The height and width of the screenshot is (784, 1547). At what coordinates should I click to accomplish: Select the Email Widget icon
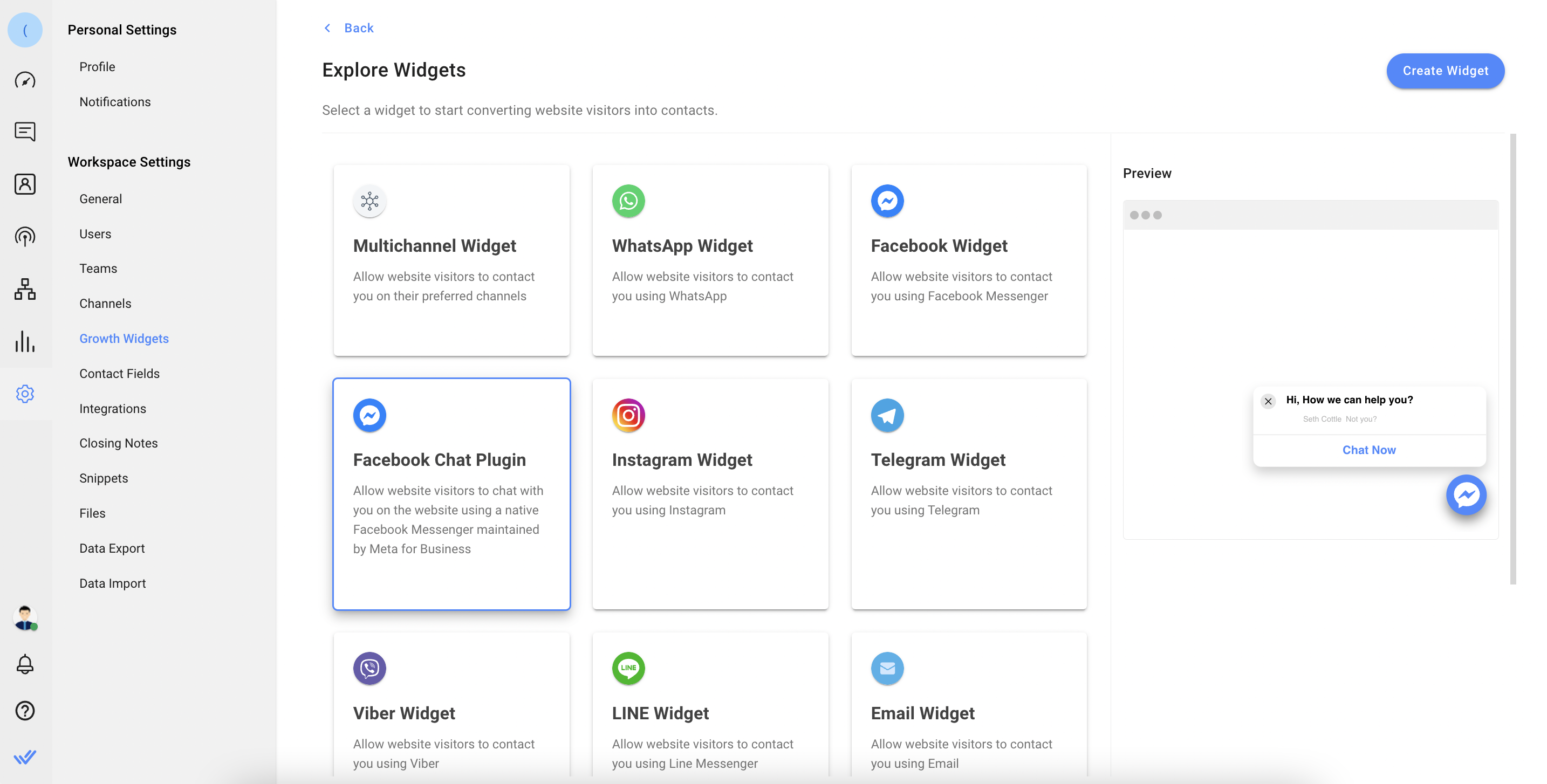pyautogui.click(x=887, y=668)
